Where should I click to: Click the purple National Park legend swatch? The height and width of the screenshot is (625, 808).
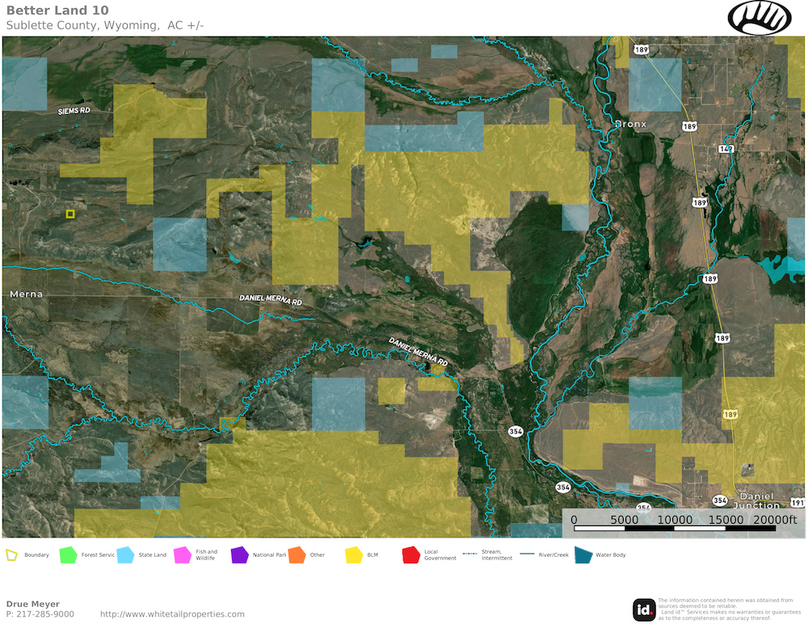[239, 554]
